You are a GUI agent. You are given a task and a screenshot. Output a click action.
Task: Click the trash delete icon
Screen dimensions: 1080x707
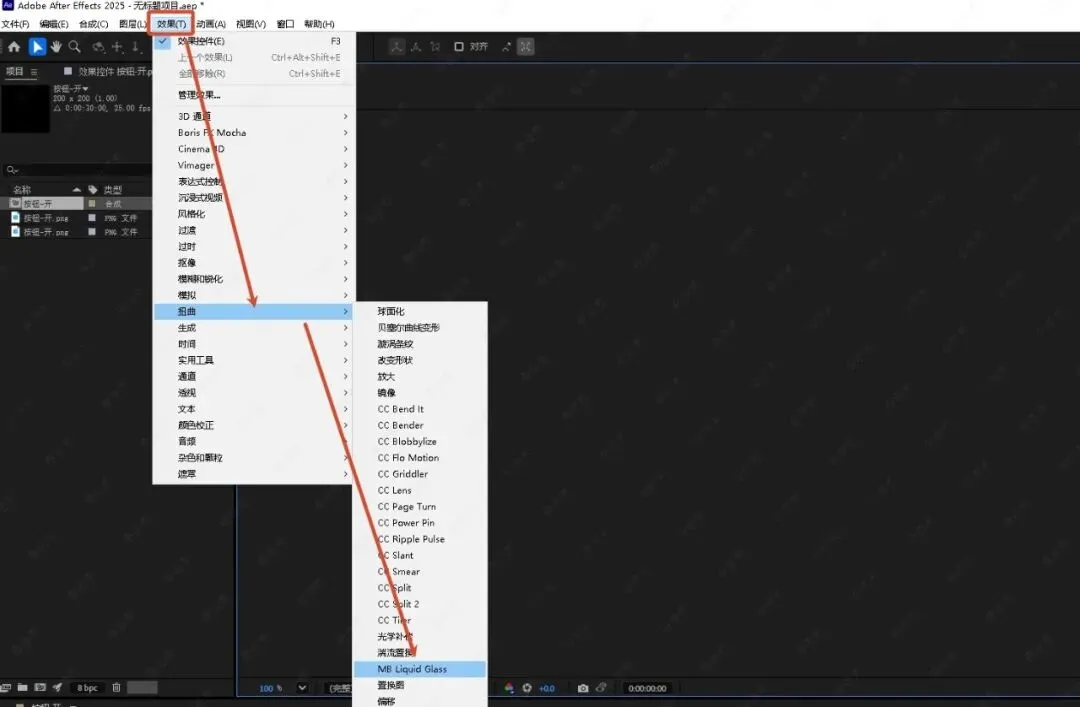tap(116, 687)
